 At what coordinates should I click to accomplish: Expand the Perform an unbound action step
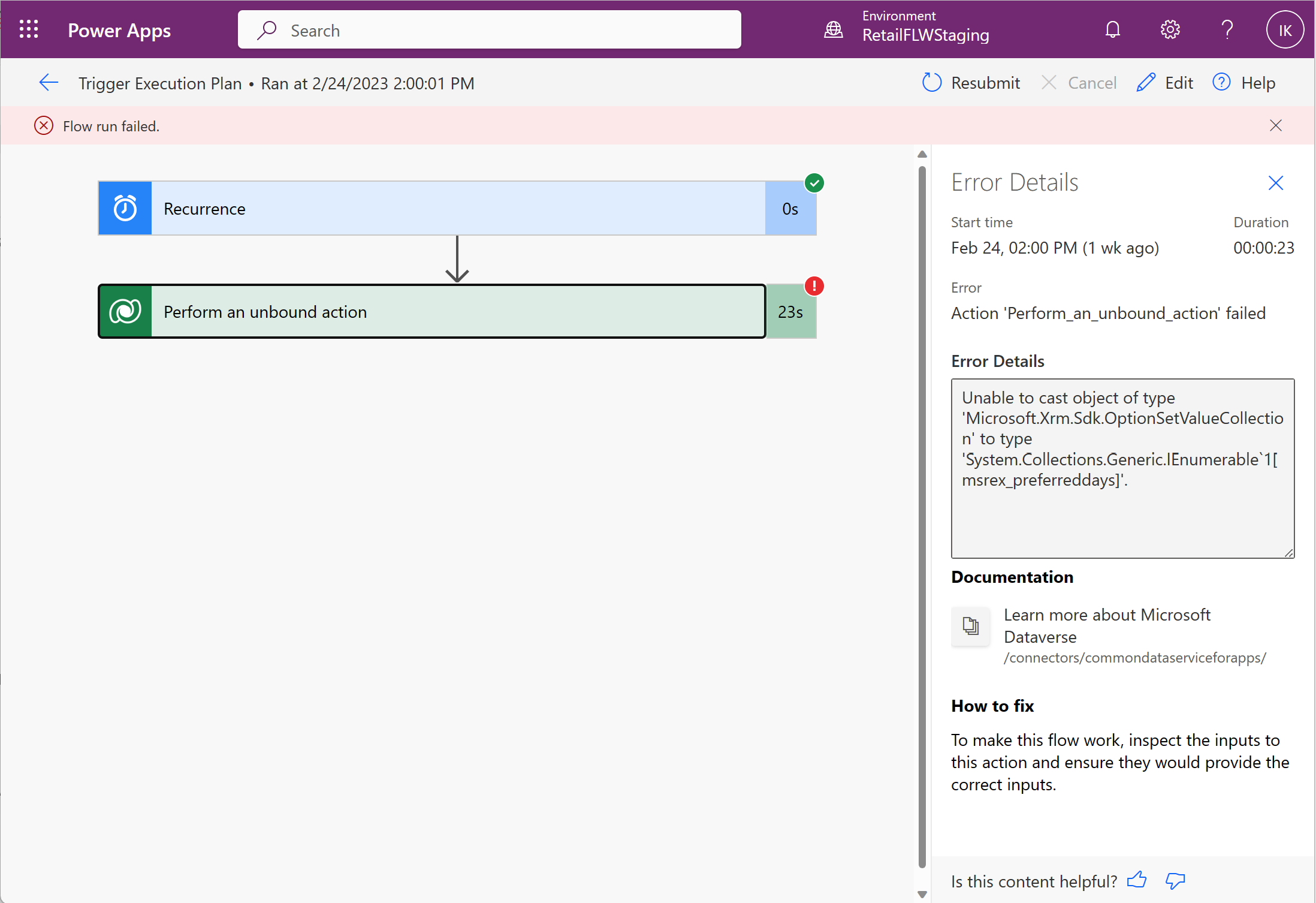pos(457,312)
